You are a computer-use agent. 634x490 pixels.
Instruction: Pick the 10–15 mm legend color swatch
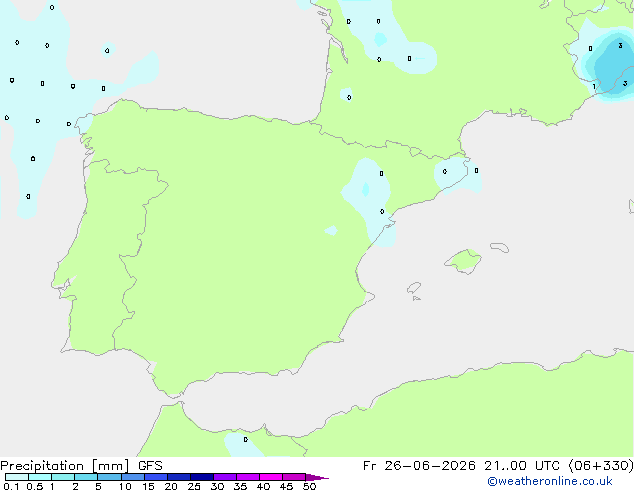coord(132,477)
